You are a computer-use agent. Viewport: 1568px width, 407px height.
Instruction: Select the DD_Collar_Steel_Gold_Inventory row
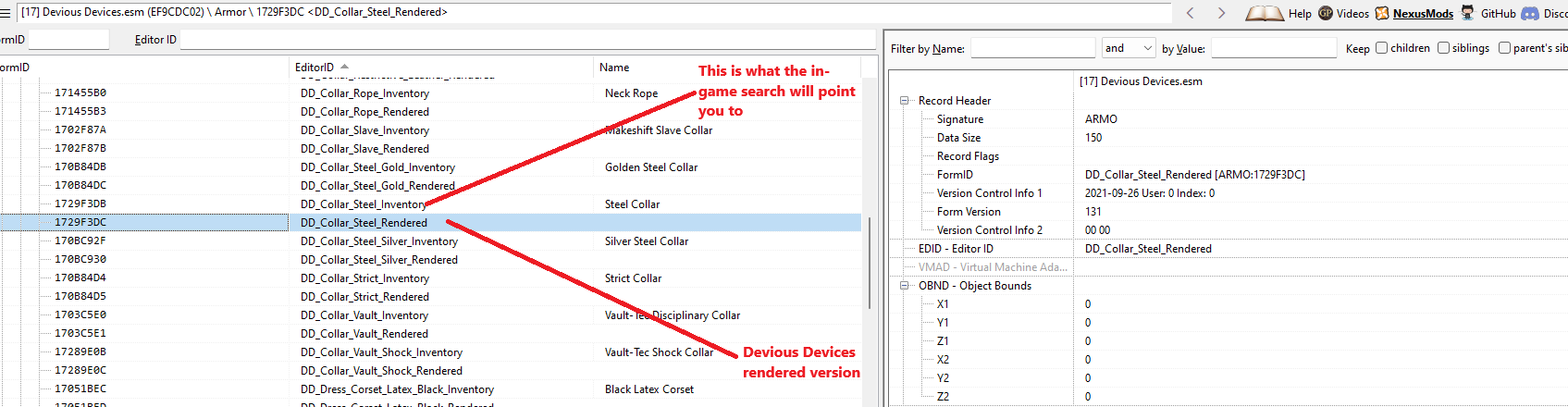(430, 167)
